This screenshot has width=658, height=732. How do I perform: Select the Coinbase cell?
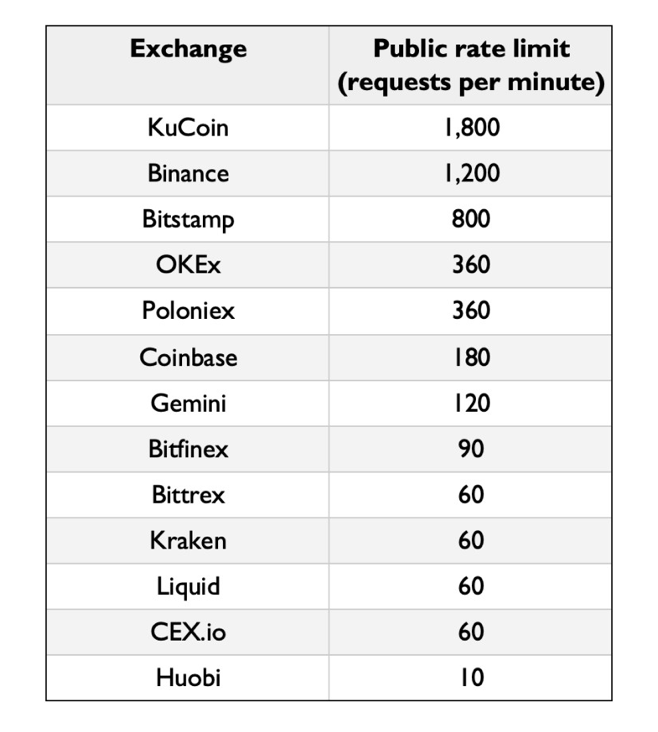[x=188, y=357]
